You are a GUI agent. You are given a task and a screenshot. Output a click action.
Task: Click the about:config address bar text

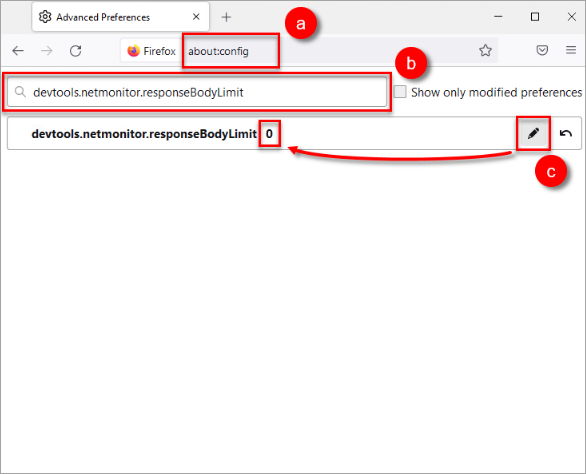click(218, 51)
